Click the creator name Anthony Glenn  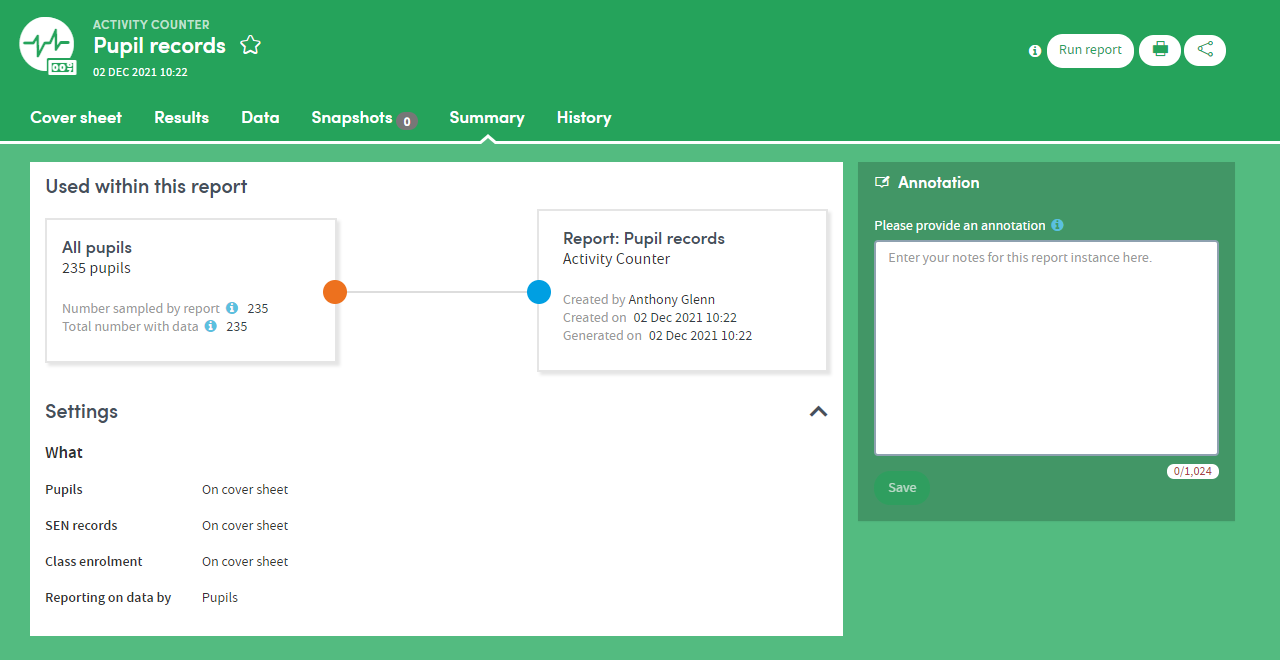pyautogui.click(x=672, y=299)
